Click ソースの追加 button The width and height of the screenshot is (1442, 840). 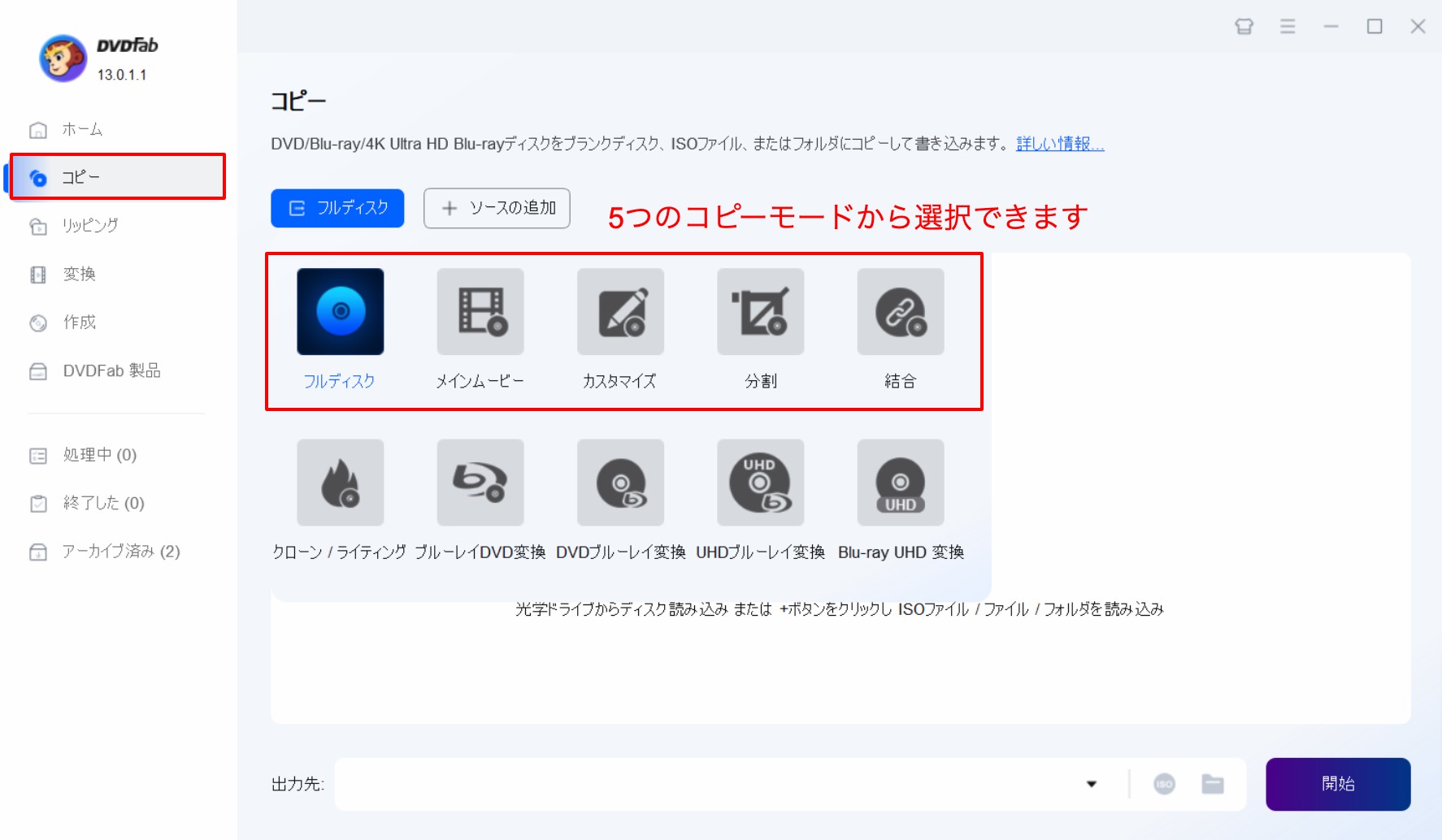click(497, 208)
